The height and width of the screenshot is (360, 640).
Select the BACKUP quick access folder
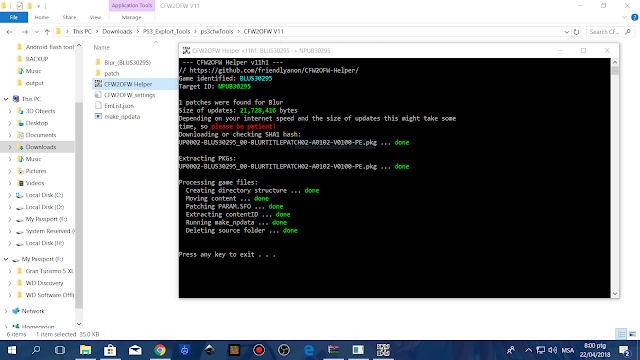coord(33,59)
